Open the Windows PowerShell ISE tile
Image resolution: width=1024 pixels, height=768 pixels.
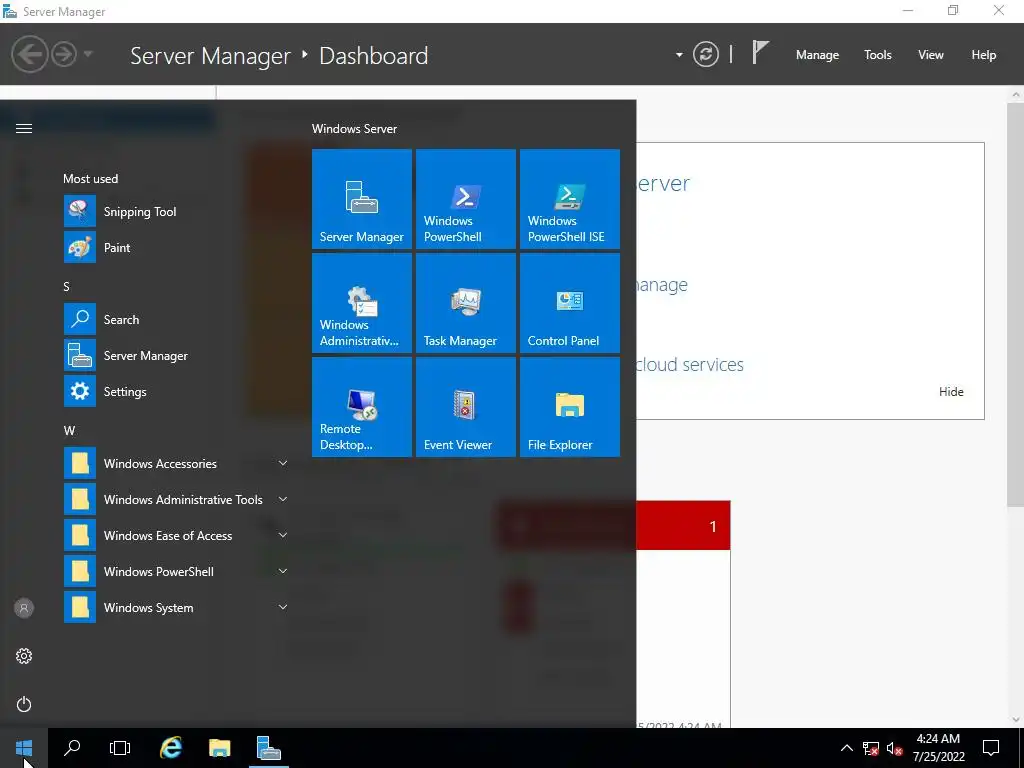coord(569,199)
